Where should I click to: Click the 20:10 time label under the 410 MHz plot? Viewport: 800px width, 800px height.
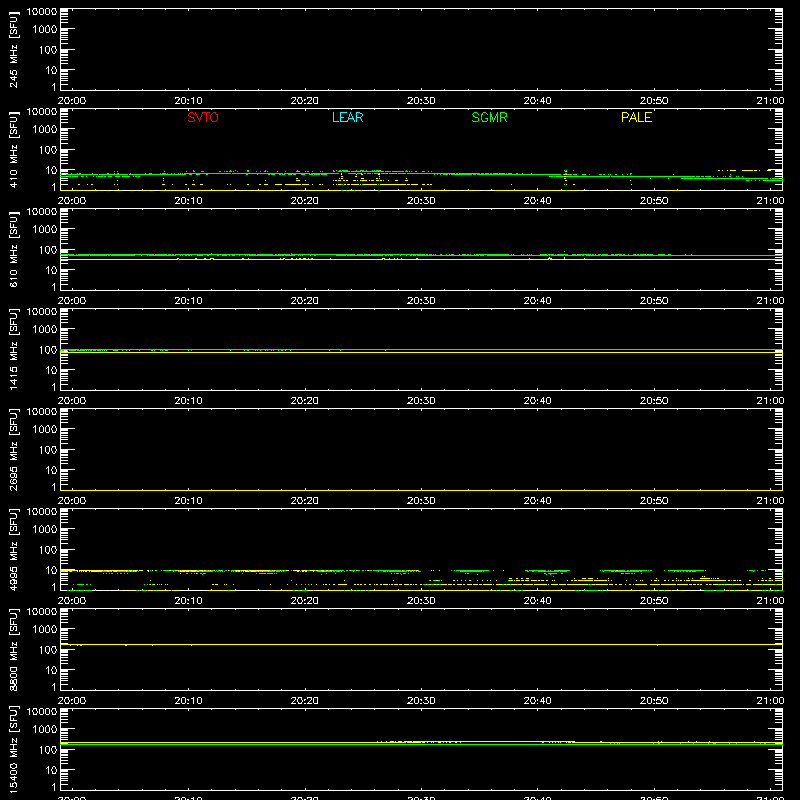point(188,201)
